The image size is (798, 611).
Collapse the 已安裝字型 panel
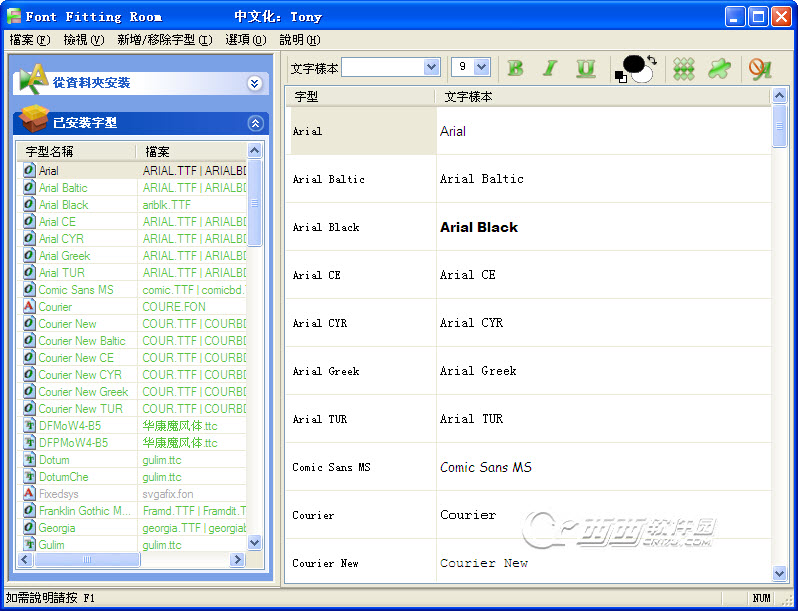point(255,123)
